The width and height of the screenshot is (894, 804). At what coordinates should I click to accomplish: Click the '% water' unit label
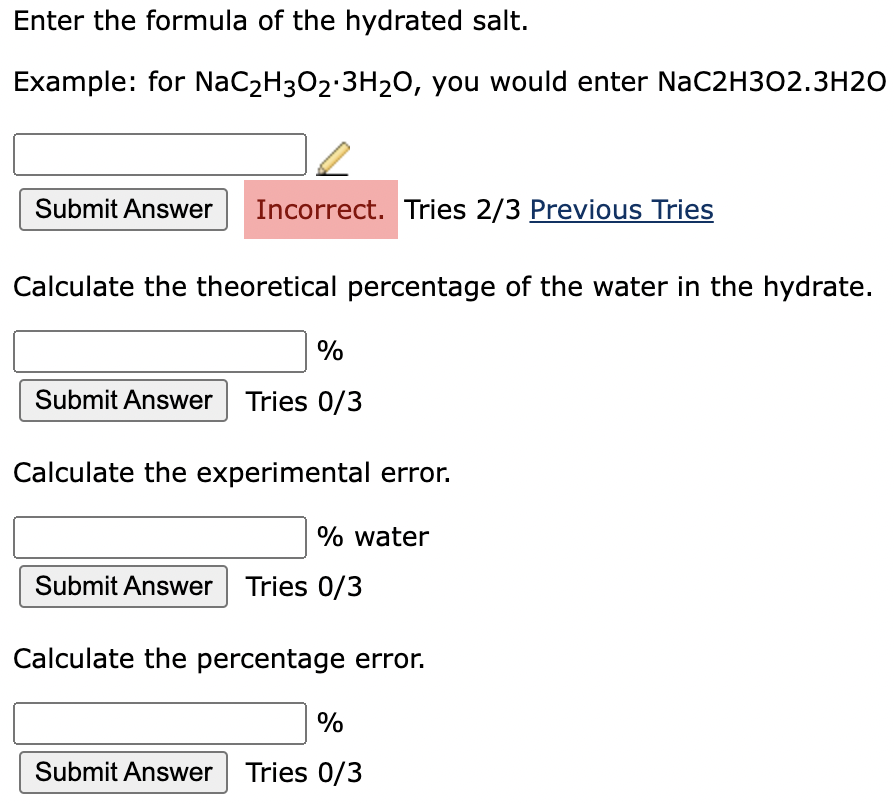click(x=373, y=537)
